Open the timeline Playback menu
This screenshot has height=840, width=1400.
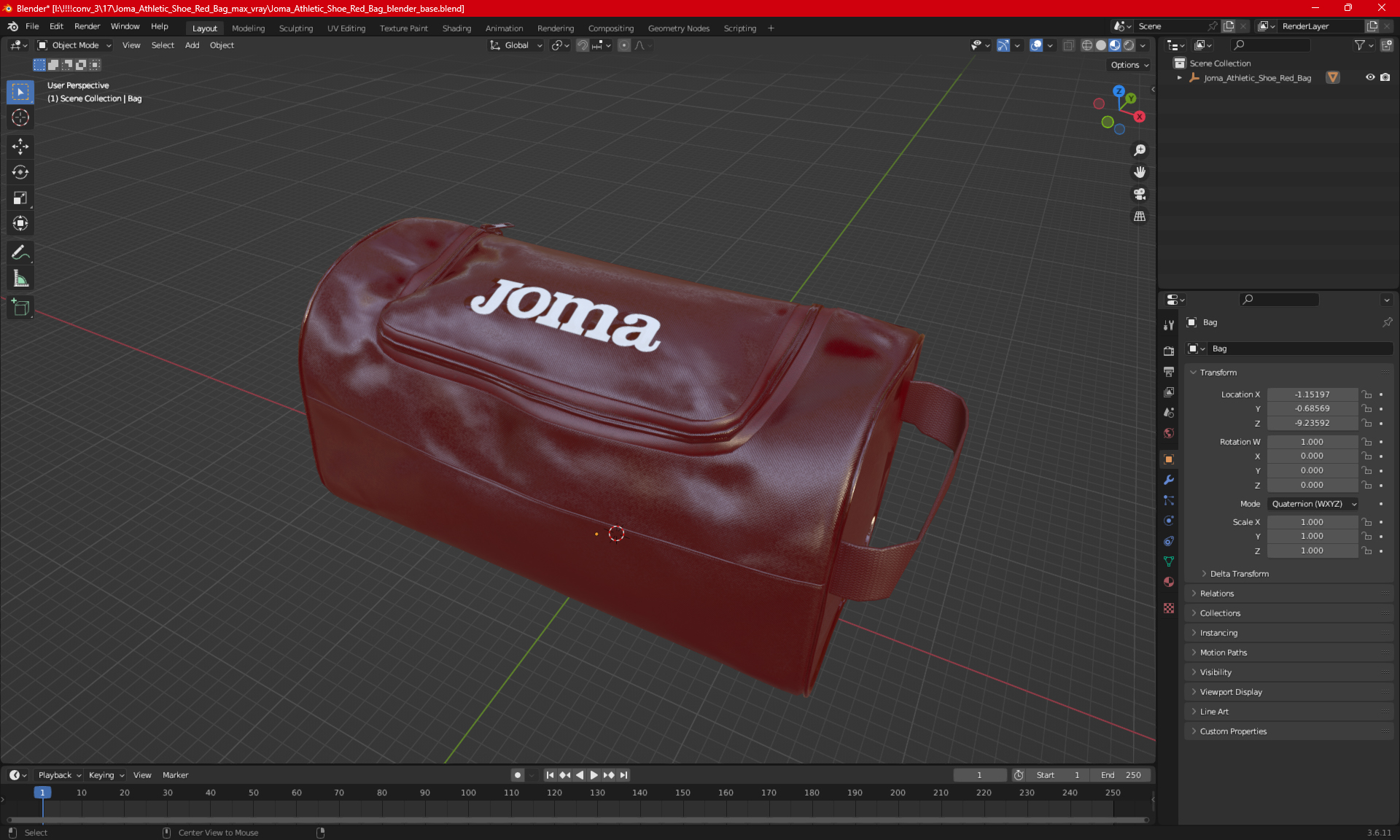pyautogui.click(x=59, y=775)
